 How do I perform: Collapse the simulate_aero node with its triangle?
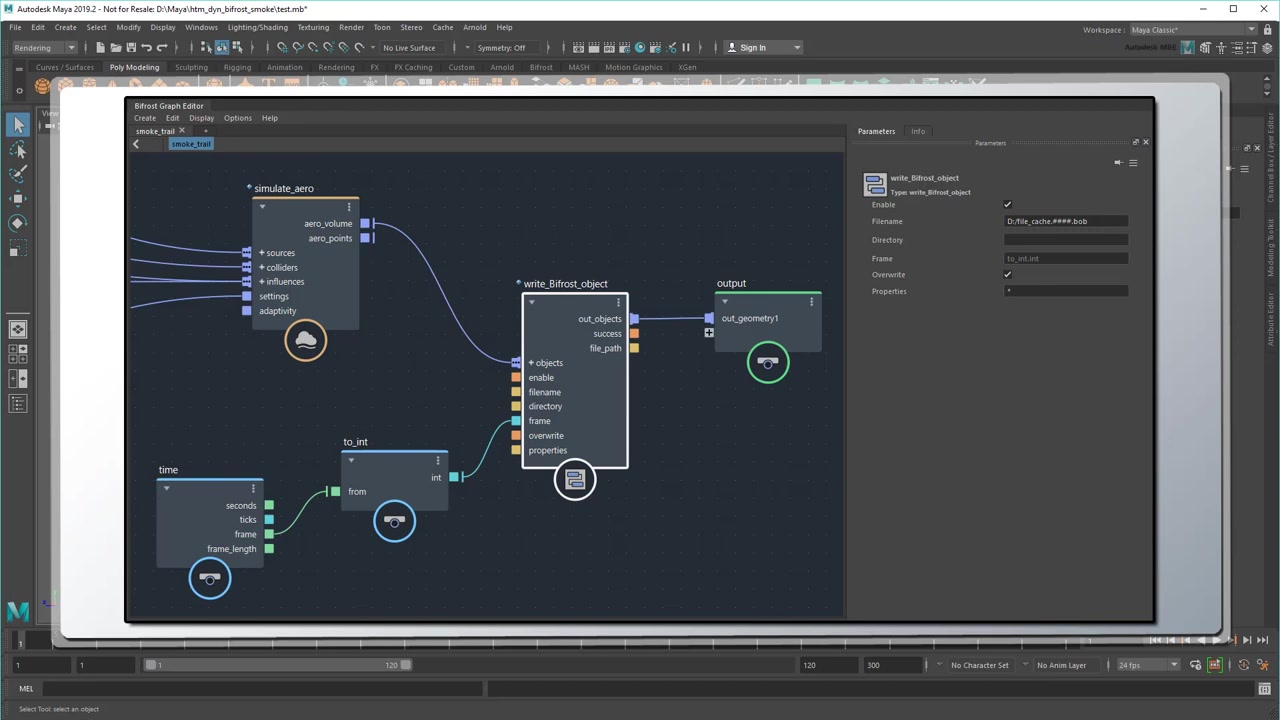(262, 207)
